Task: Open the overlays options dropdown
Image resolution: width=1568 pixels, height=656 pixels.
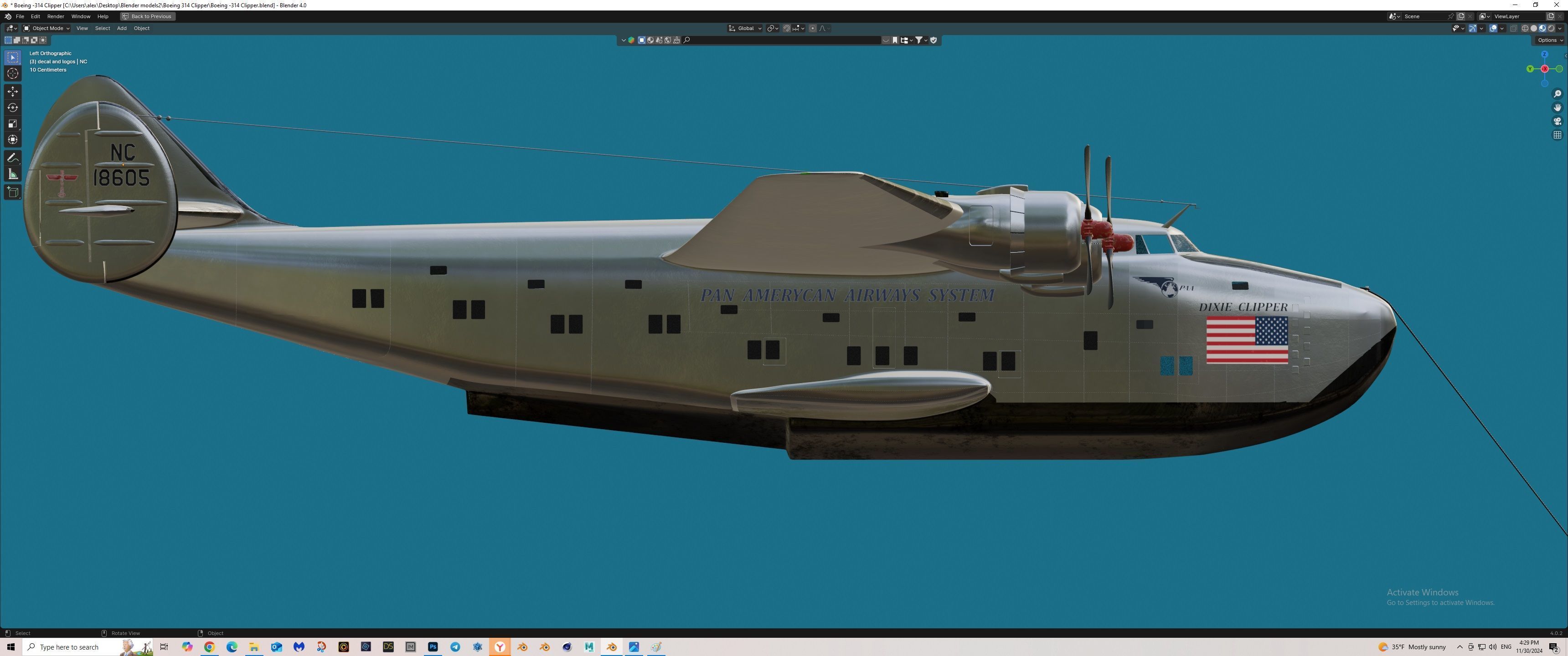Action: coord(1501,28)
